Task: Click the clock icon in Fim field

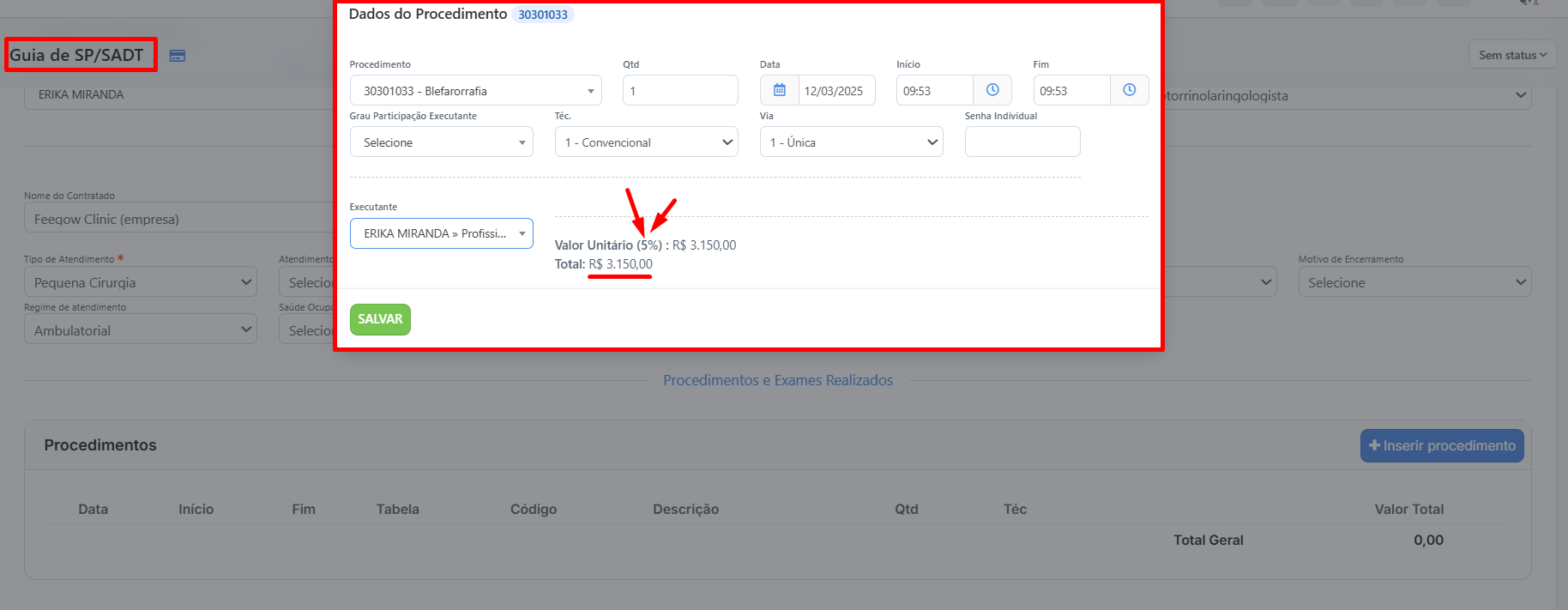Action: click(x=1130, y=90)
